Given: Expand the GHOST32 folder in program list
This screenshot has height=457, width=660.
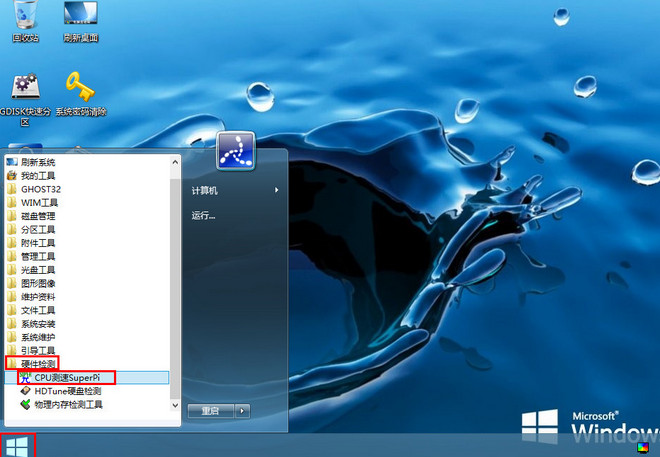Looking at the screenshot, I should tap(40, 189).
